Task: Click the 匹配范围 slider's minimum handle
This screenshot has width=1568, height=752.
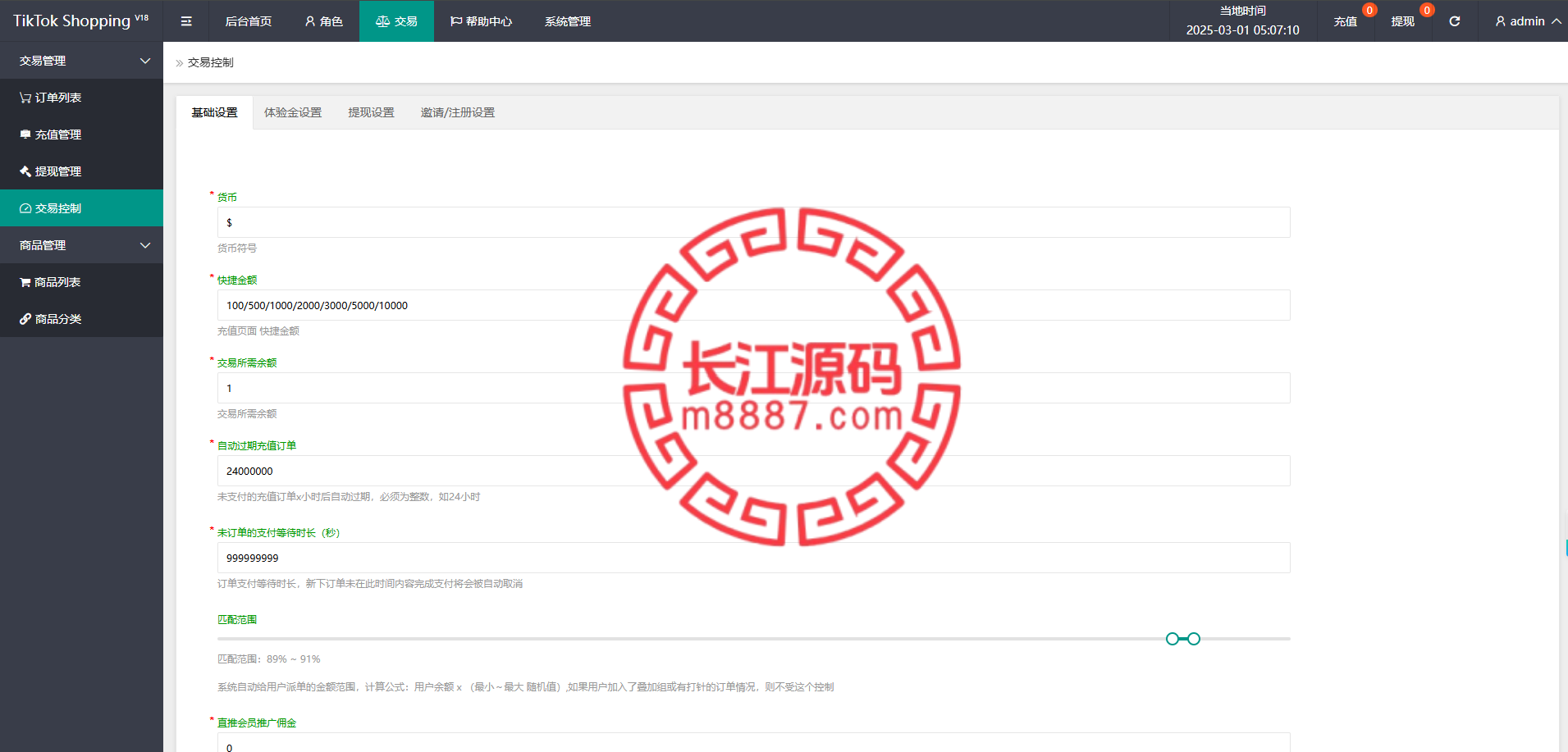Action: [1173, 639]
